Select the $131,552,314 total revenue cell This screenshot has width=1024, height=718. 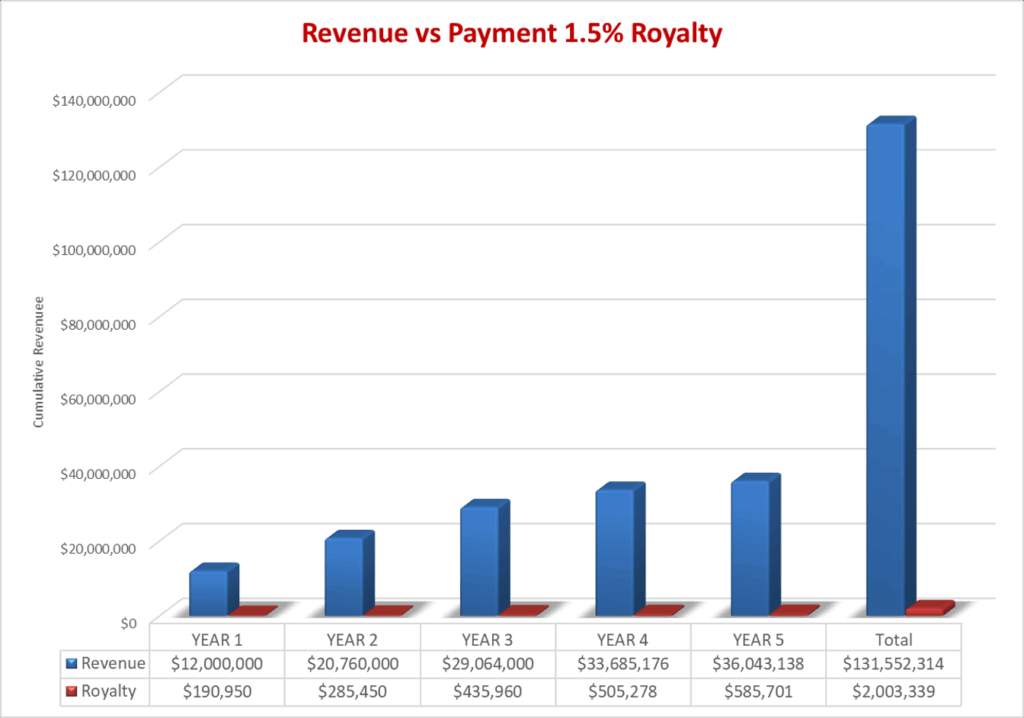892,663
